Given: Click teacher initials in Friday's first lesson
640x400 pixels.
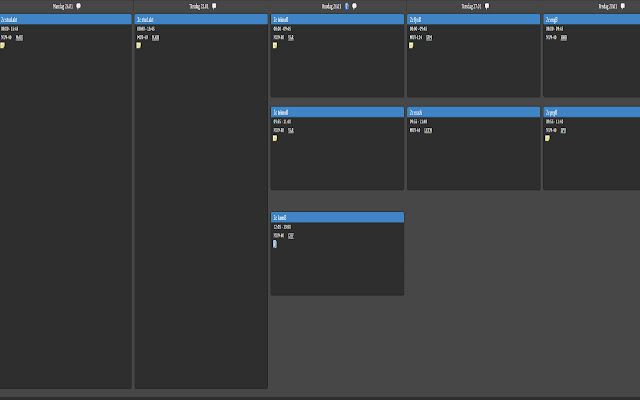Looking at the screenshot, I should click(x=564, y=38).
